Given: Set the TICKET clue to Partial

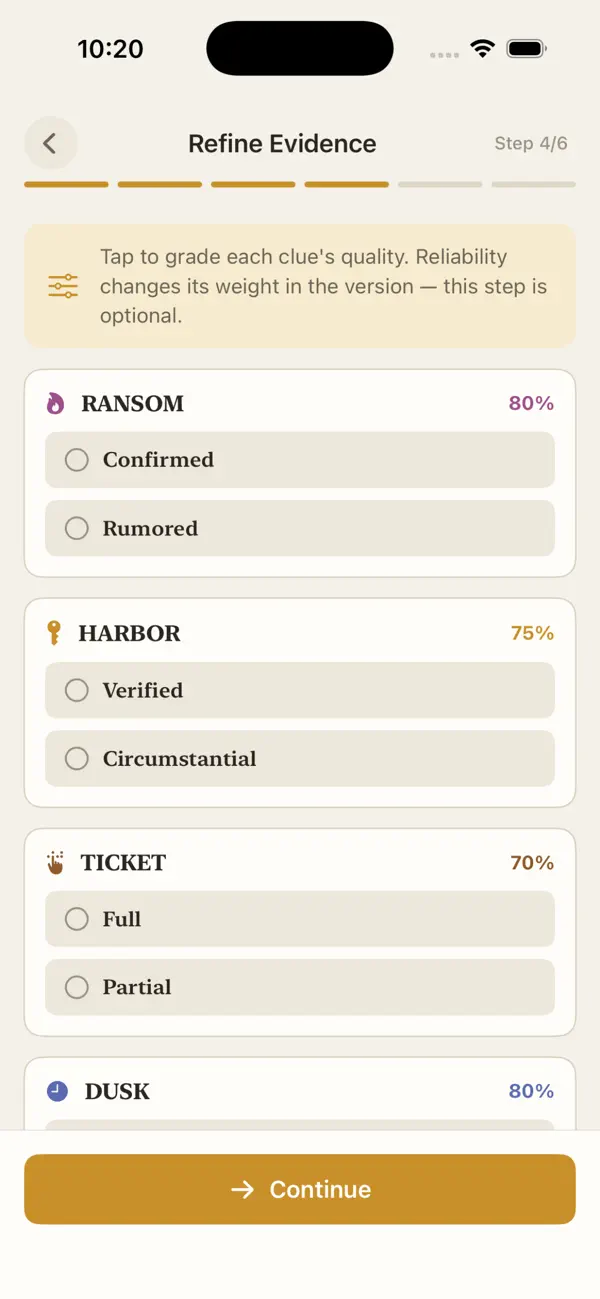Looking at the screenshot, I should coord(300,987).
